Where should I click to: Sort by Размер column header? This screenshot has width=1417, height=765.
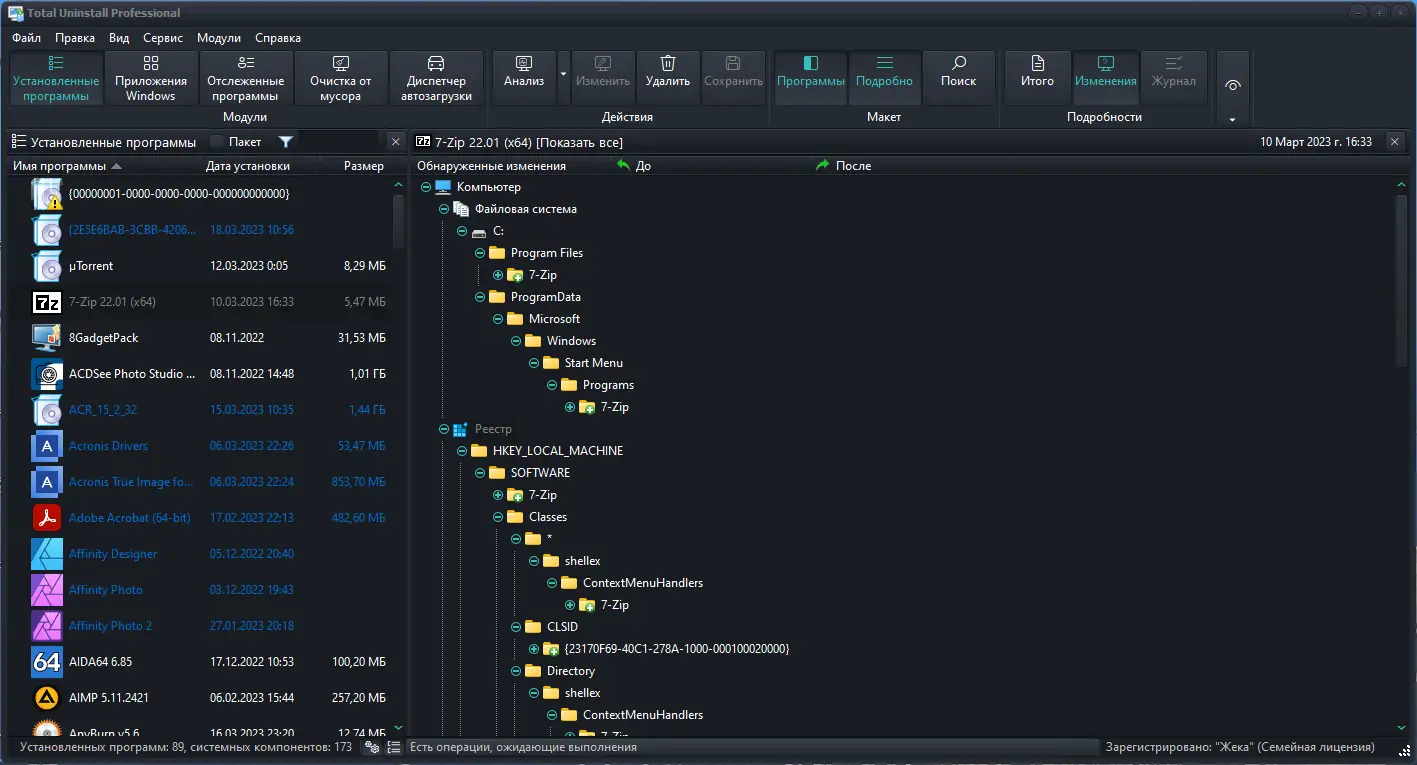click(364, 166)
